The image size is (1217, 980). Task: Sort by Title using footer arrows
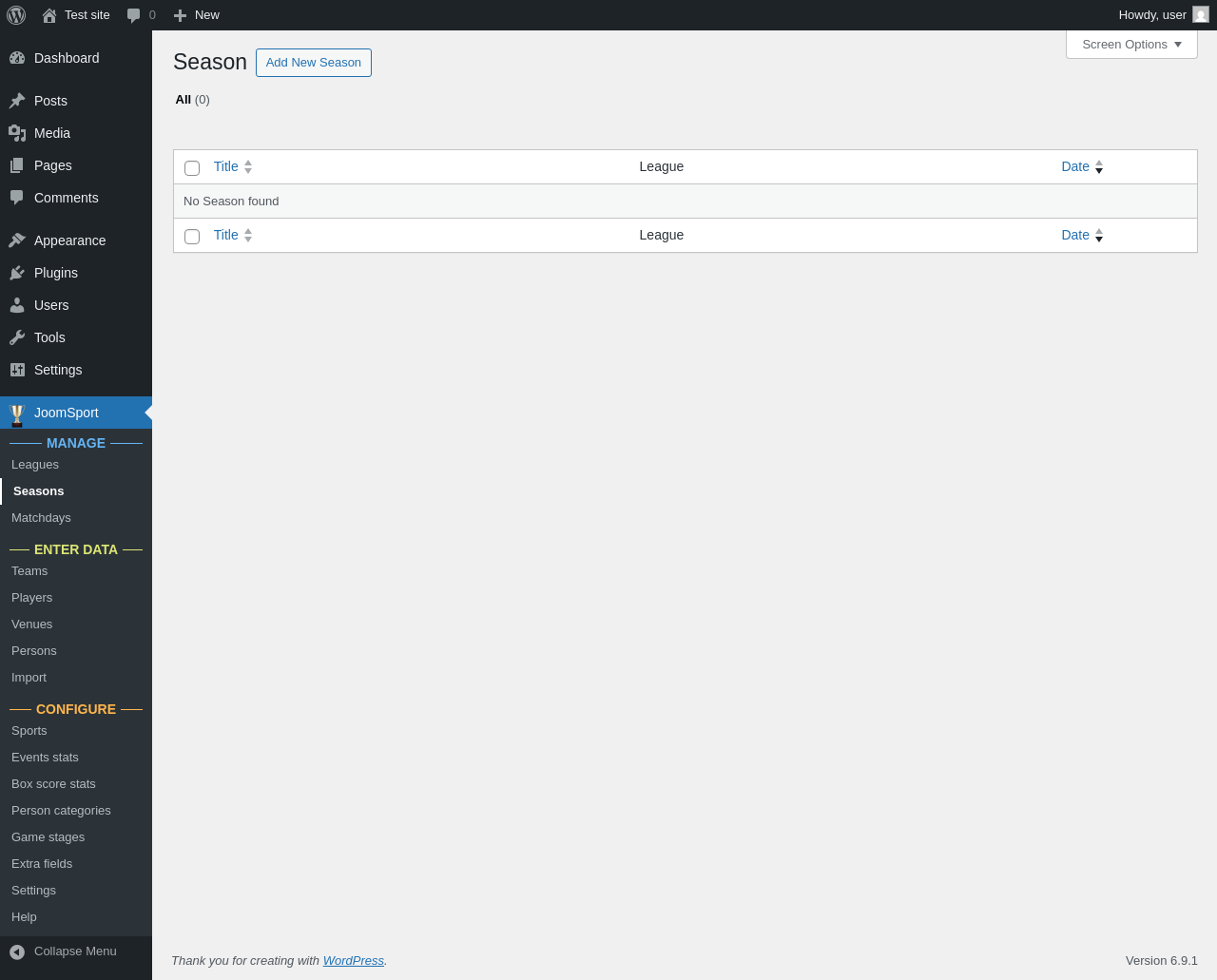(248, 235)
